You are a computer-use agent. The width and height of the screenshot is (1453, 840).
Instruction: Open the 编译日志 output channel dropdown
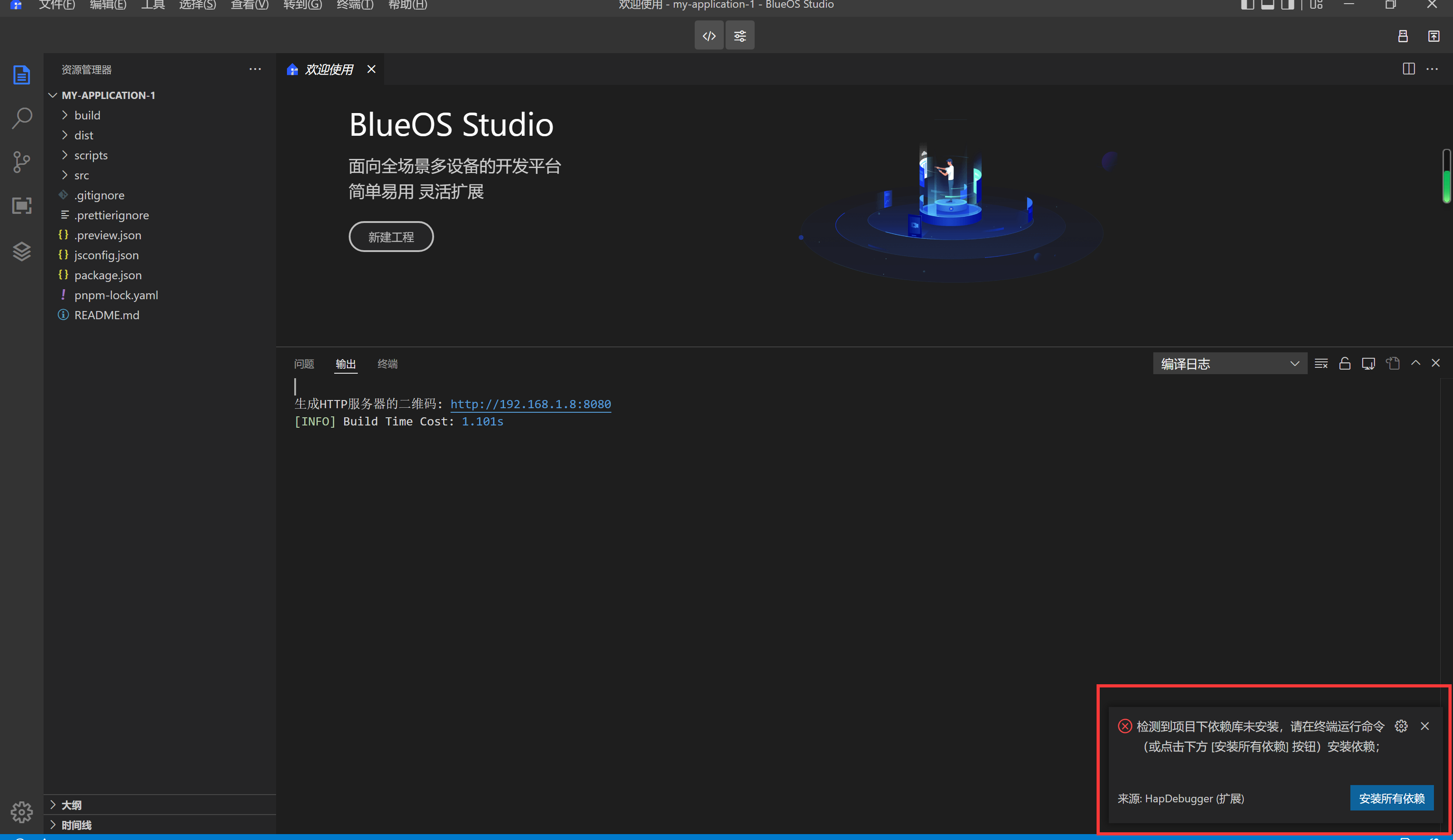(1230, 363)
